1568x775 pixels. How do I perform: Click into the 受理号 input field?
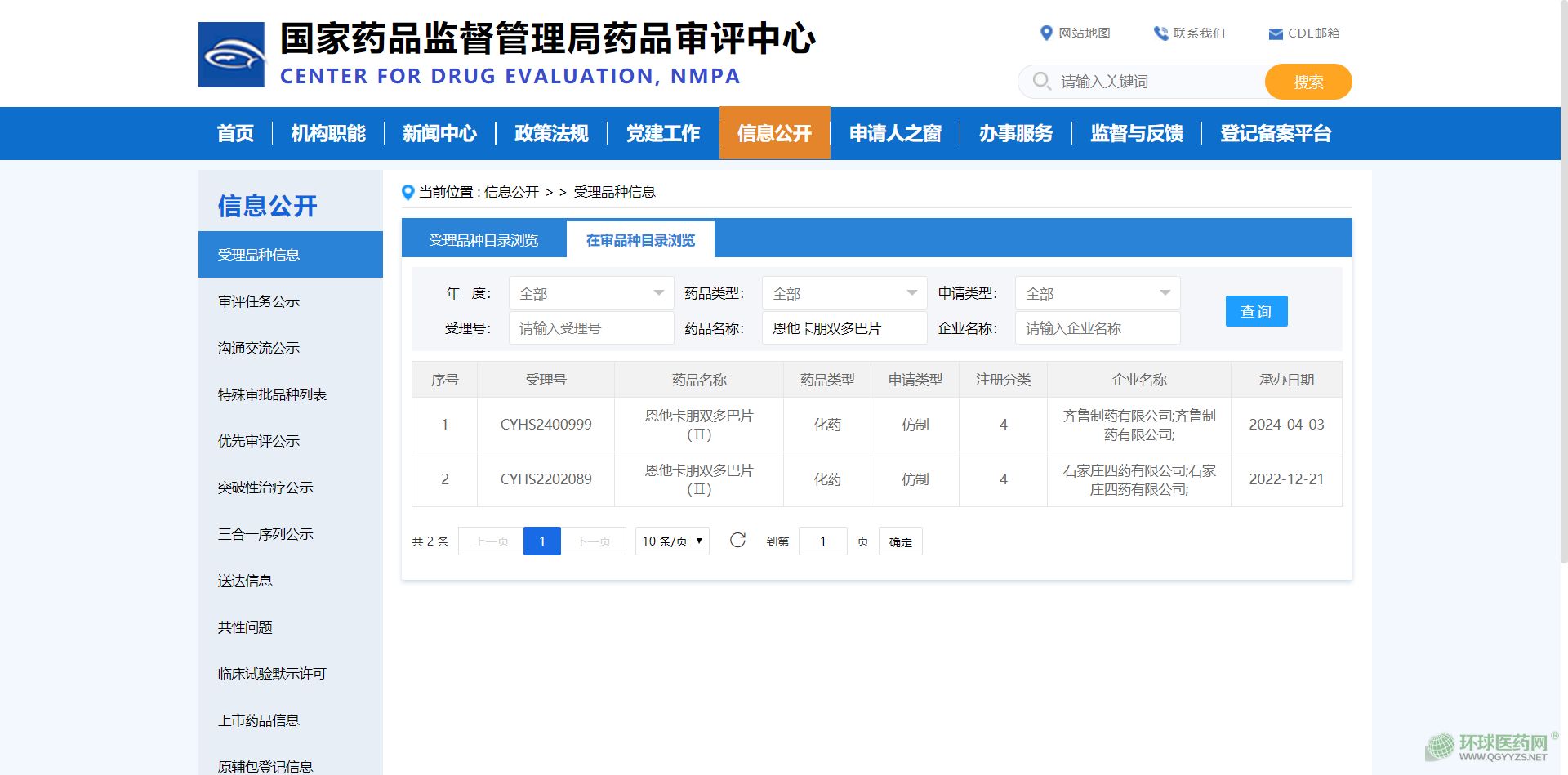(x=591, y=328)
